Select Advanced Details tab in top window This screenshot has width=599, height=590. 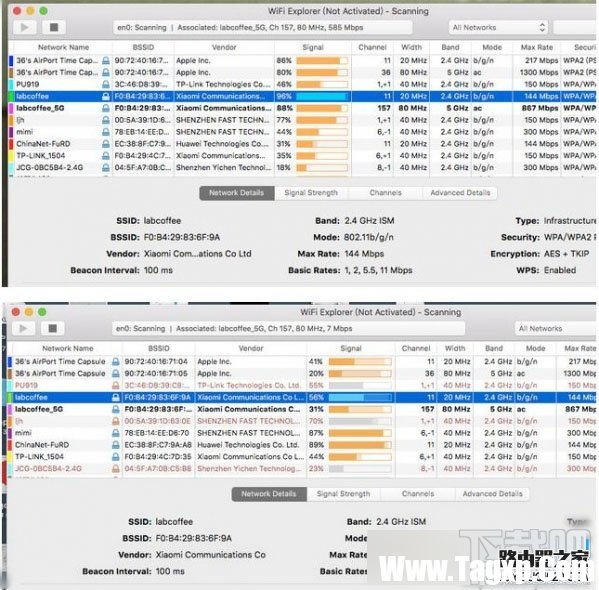(460, 193)
